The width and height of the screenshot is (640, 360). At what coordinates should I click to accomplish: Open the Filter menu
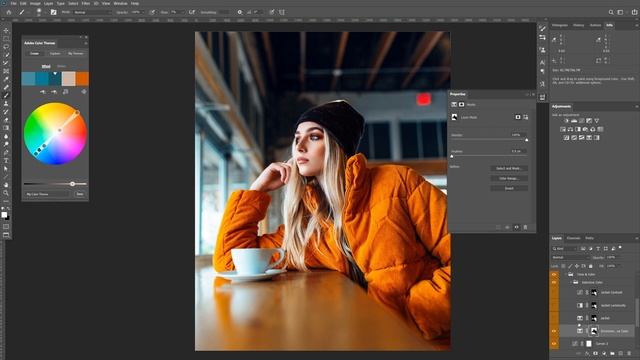86,3
